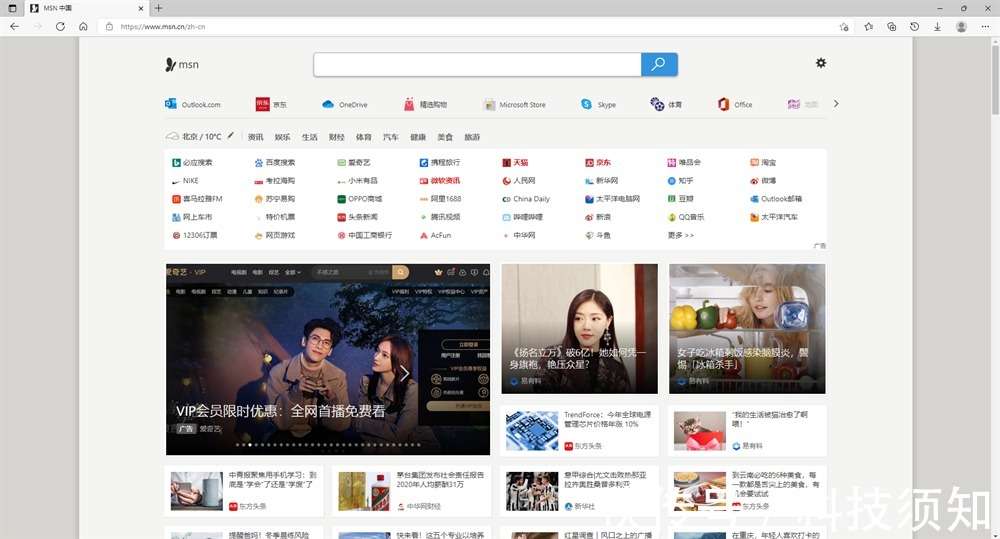1000x539 pixels.
Task: Switch to the 资讯 news tab
Action: [256, 137]
